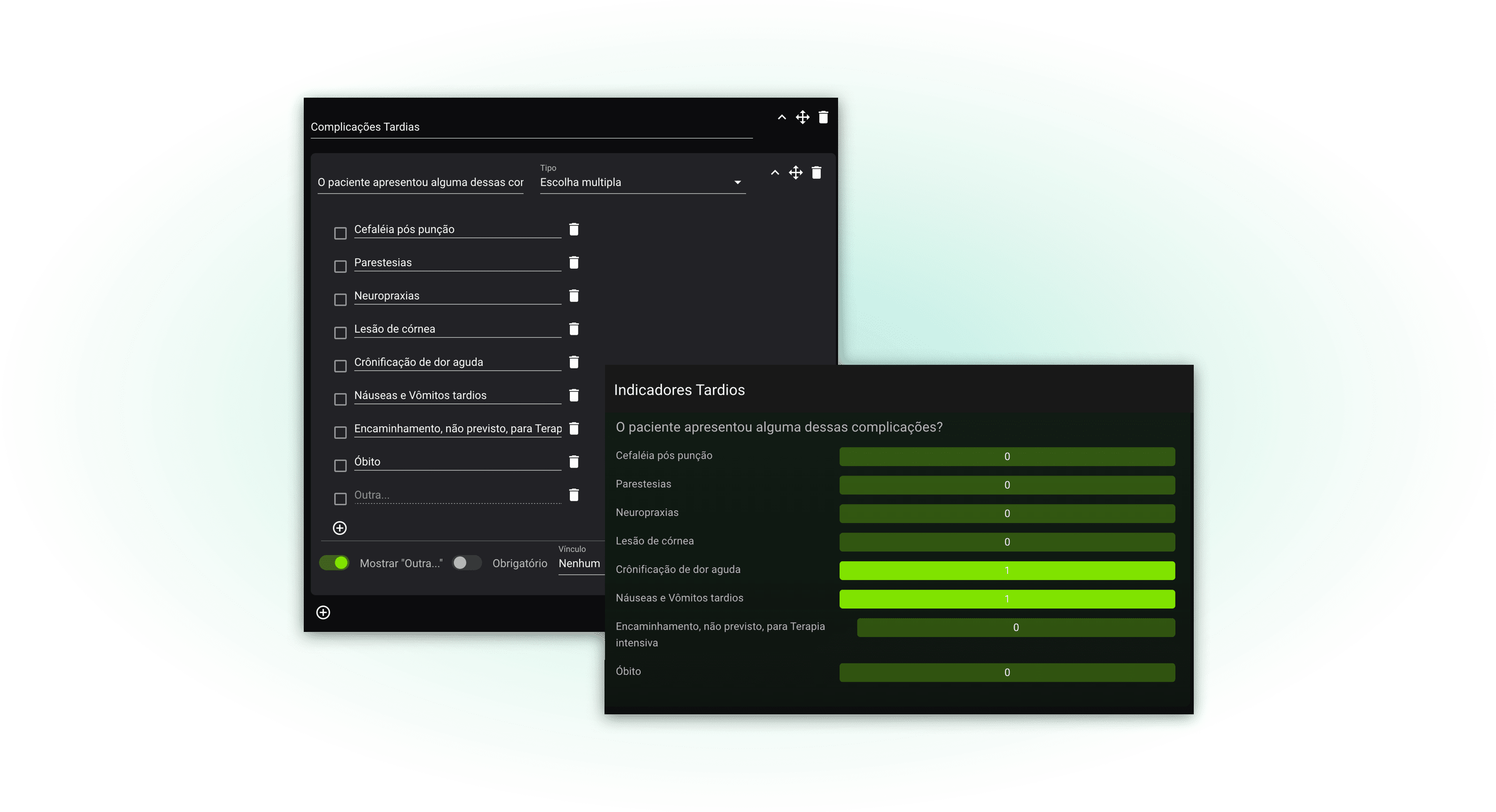Edit the Óbito option text field
This screenshot has width=1496, height=812.
(457, 462)
